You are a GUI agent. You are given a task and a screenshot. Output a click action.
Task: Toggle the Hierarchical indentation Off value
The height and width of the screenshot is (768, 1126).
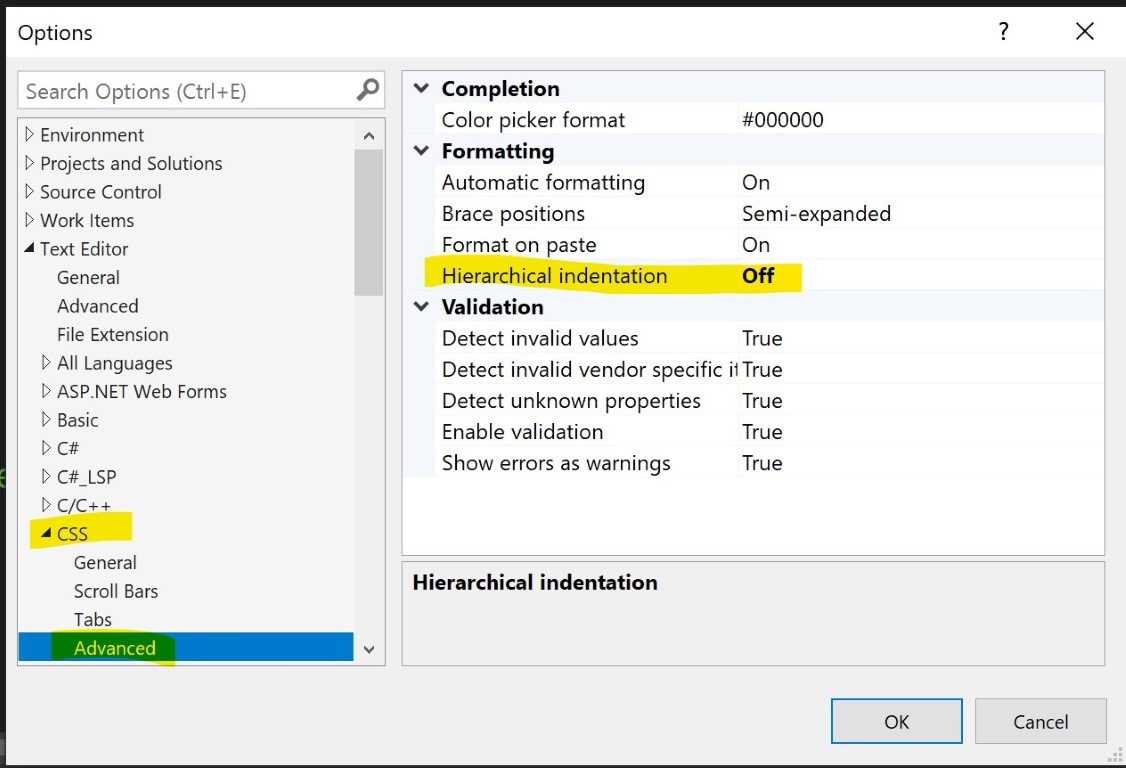tap(758, 276)
